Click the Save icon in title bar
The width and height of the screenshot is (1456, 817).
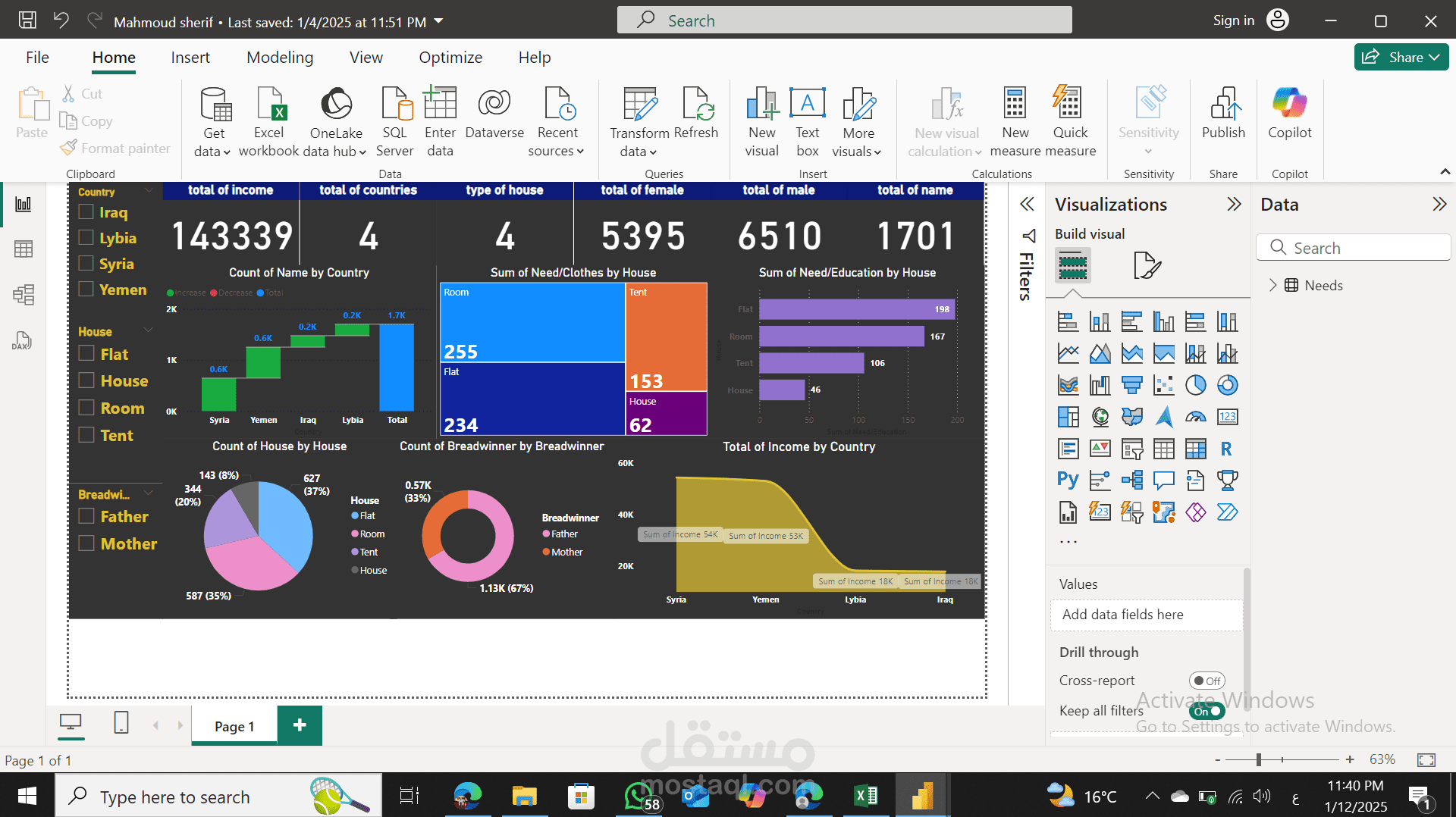coord(27,20)
